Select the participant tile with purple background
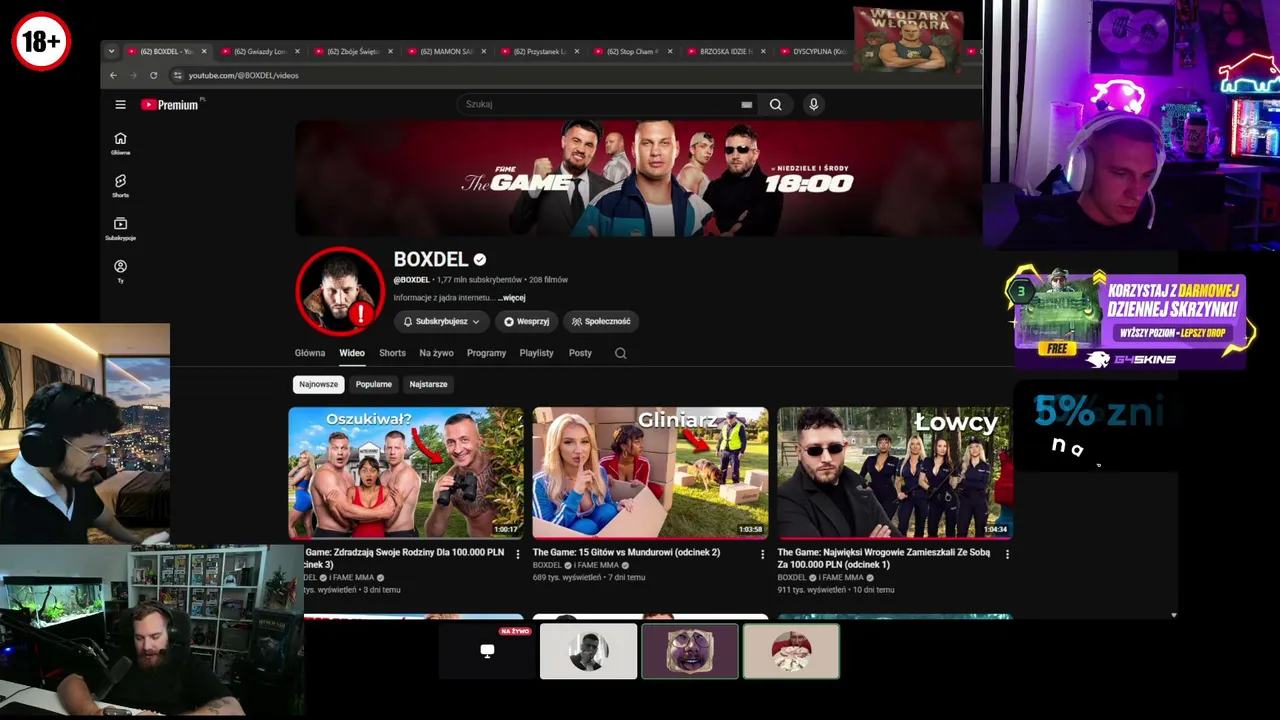 (690, 651)
